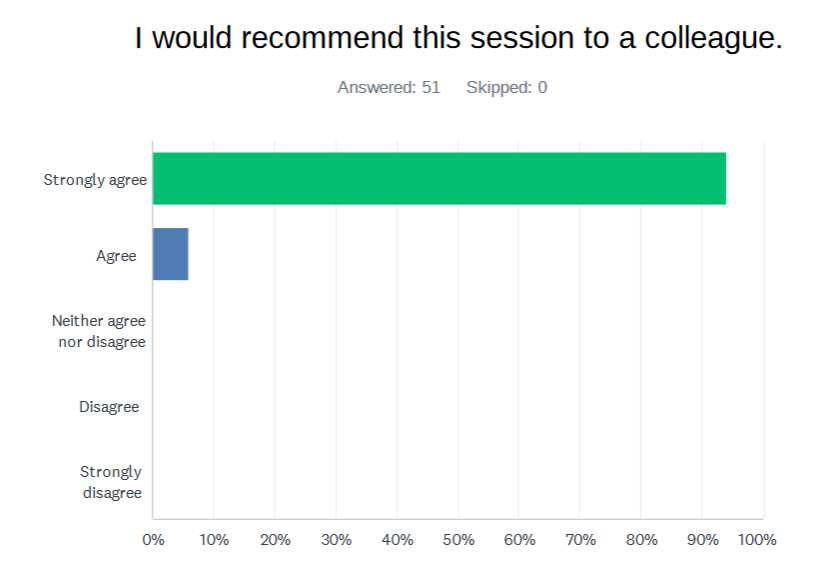836x582 pixels.
Task: Click the Answered: 51 text
Action: (389, 87)
